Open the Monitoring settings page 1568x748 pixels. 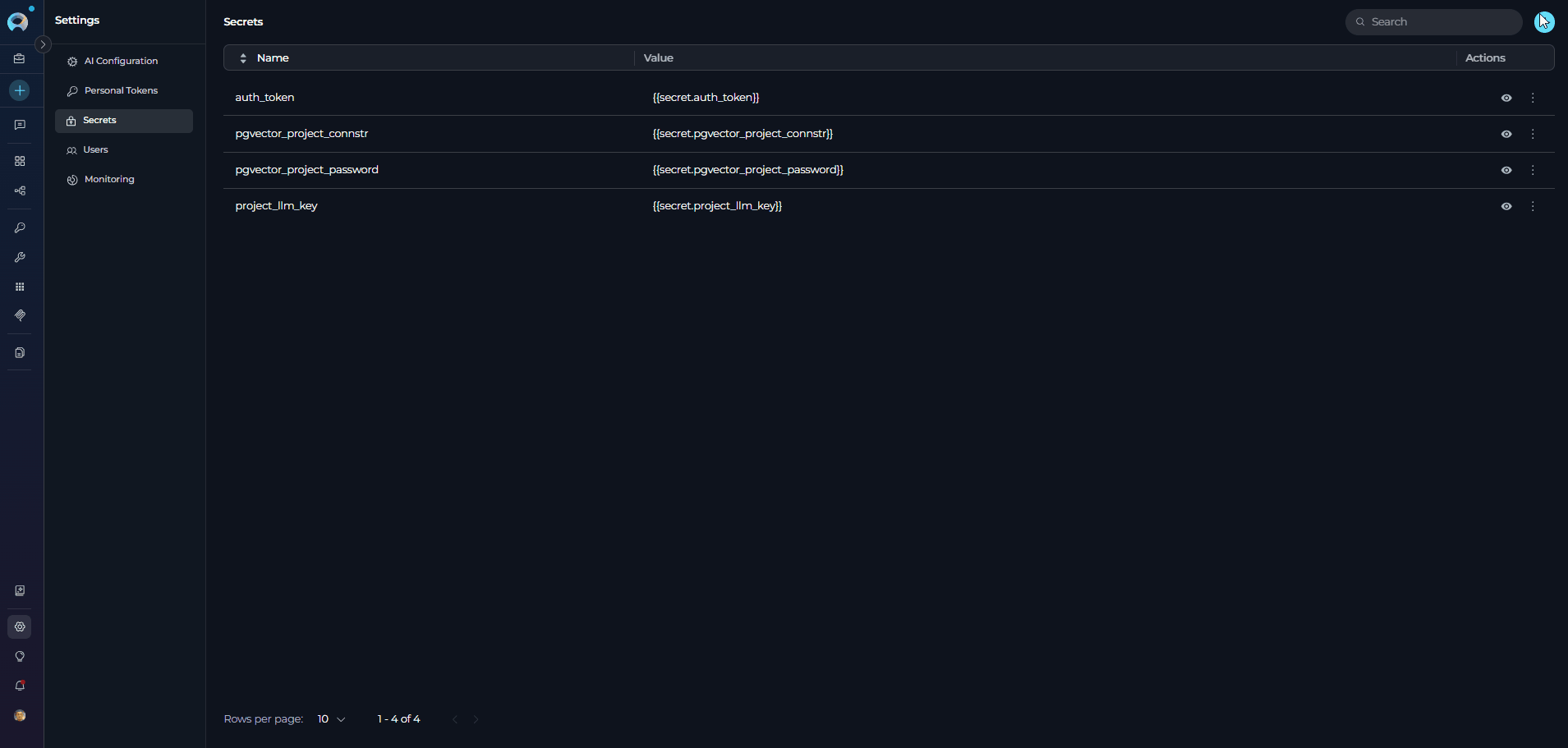[x=108, y=179]
